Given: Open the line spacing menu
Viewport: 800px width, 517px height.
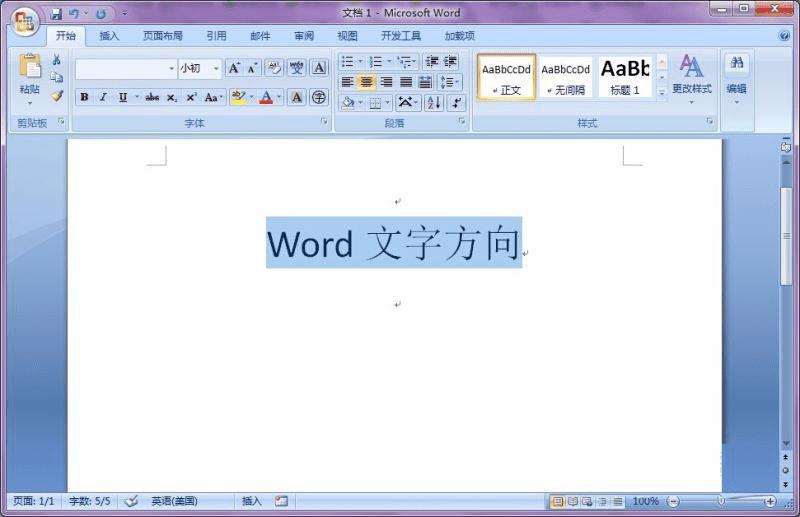Looking at the screenshot, I should pyautogui.click(x=449, y=82).
